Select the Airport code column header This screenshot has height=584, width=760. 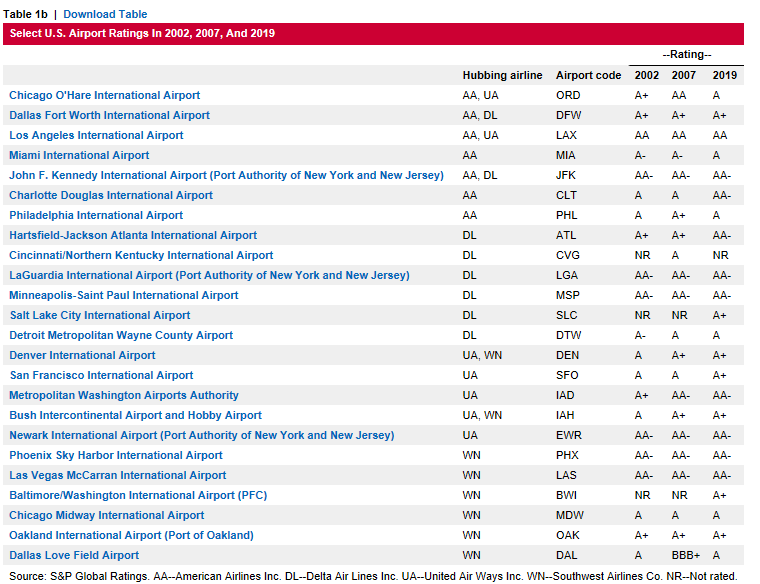pyautogui.click(x=588, y=75)
